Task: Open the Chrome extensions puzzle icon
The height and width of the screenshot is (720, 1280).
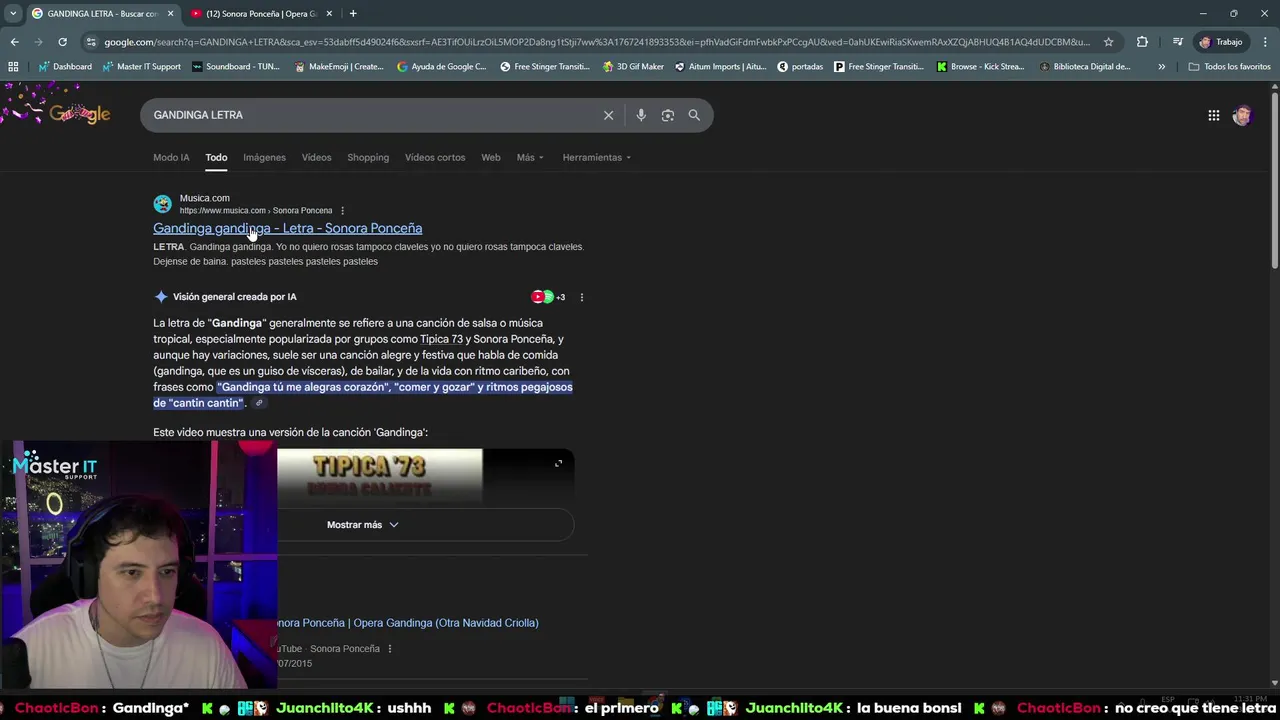Action: pyautogui.click(x=1142, y=42)
